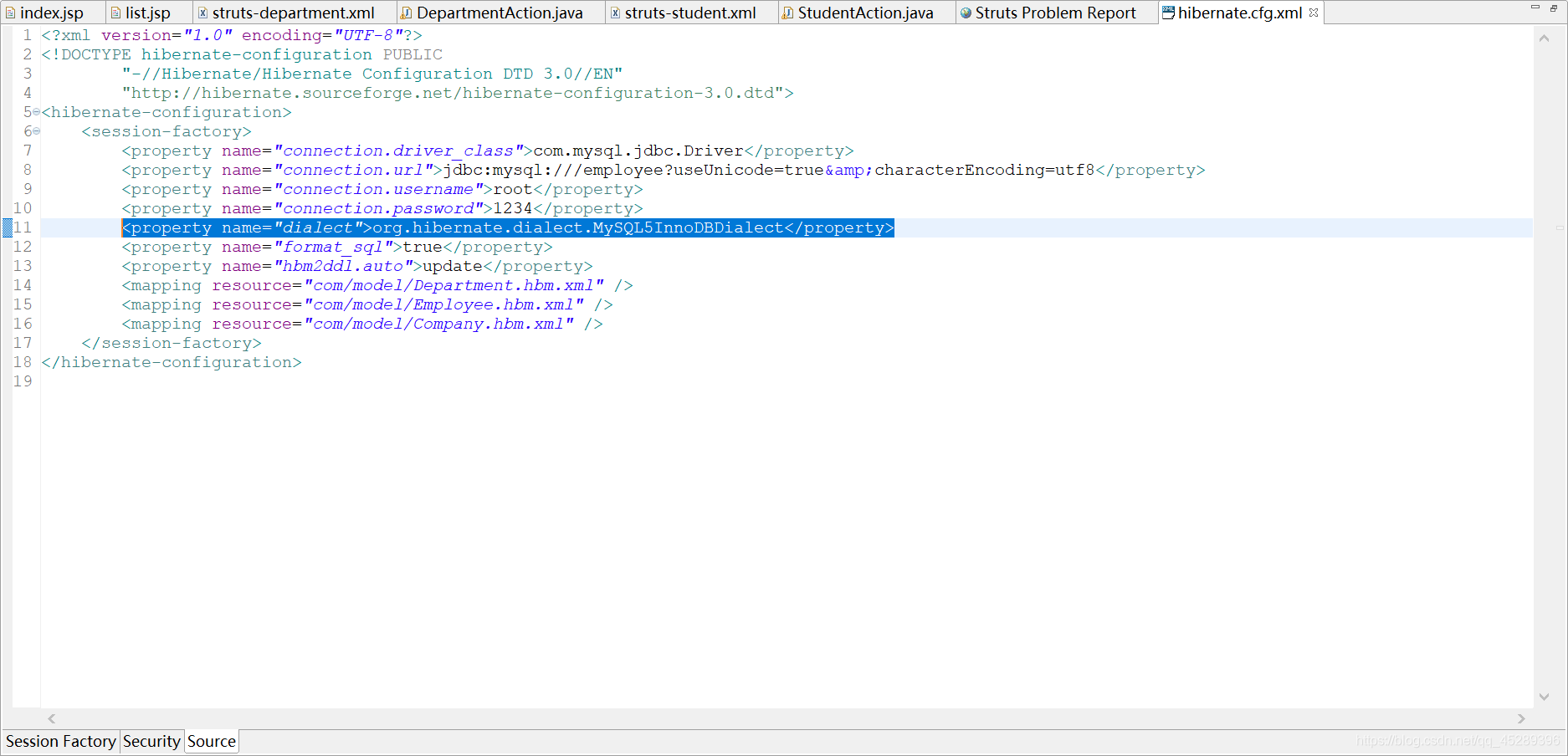
Task: Open the Security editor page
Action: (x=151, y=742)
